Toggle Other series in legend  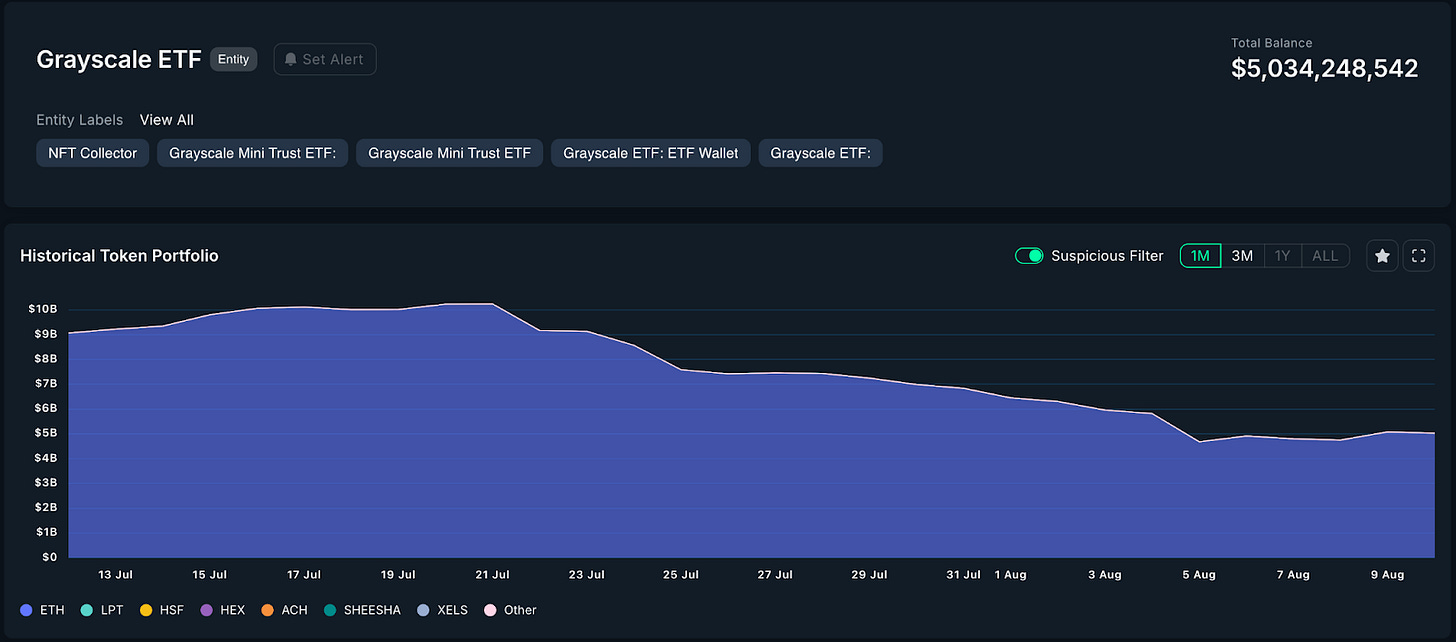point(510,610)
